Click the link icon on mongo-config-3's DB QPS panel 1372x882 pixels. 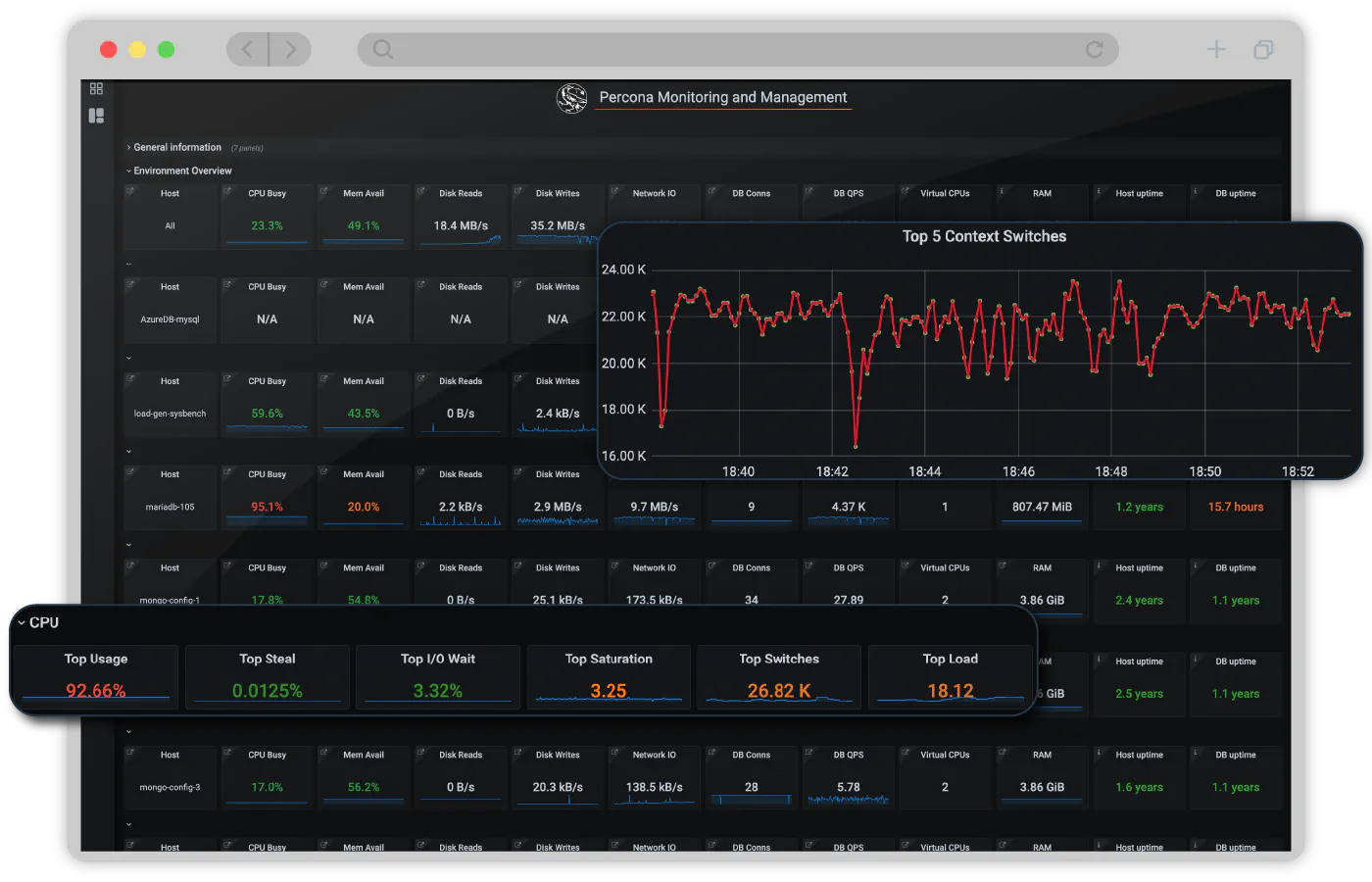click(x=808, y=753)
